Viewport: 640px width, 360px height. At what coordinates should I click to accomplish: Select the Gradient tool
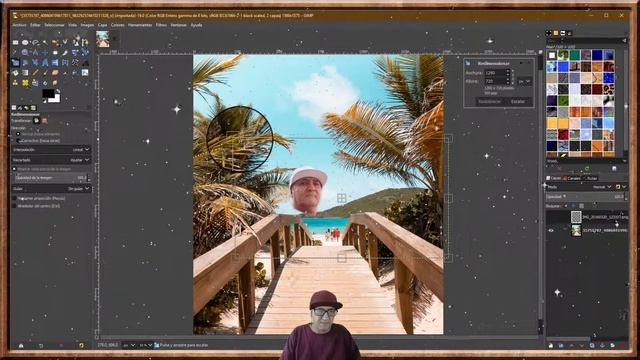25,73
